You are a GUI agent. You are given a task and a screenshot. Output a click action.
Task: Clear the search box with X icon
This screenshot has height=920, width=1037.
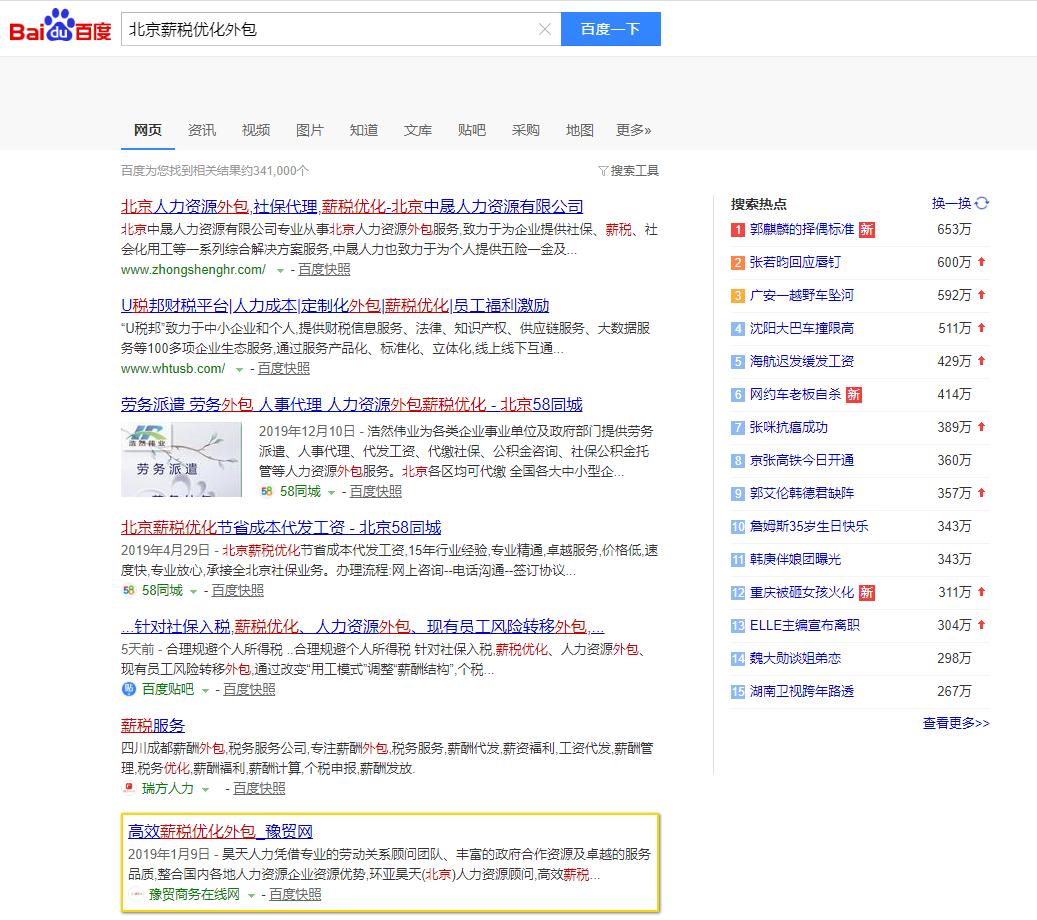(545, 29)
